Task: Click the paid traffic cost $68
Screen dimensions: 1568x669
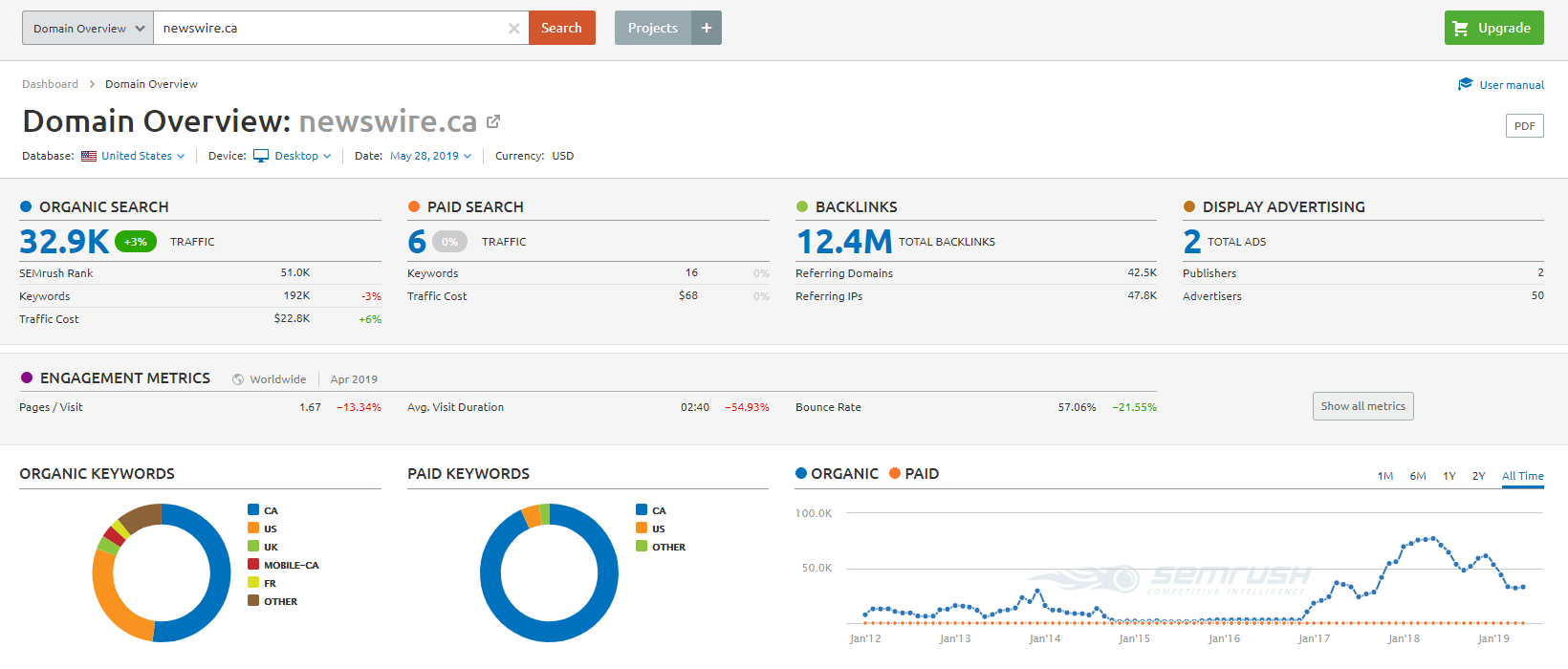Action: 688,295
